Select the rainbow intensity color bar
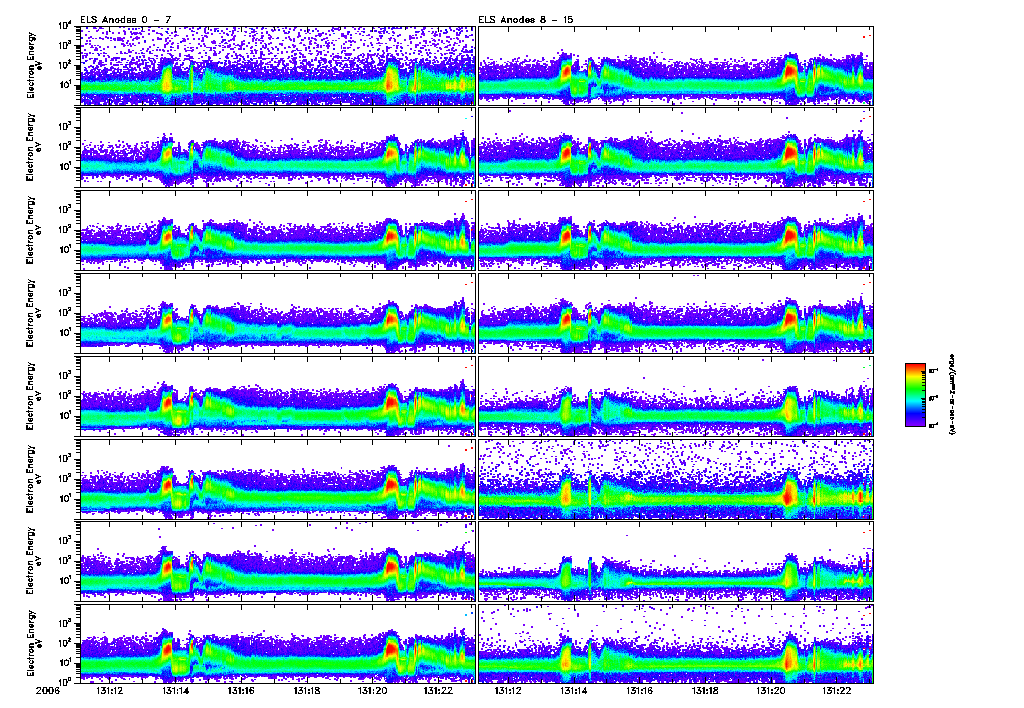The image size is (1024, 708). pos(915,395)
